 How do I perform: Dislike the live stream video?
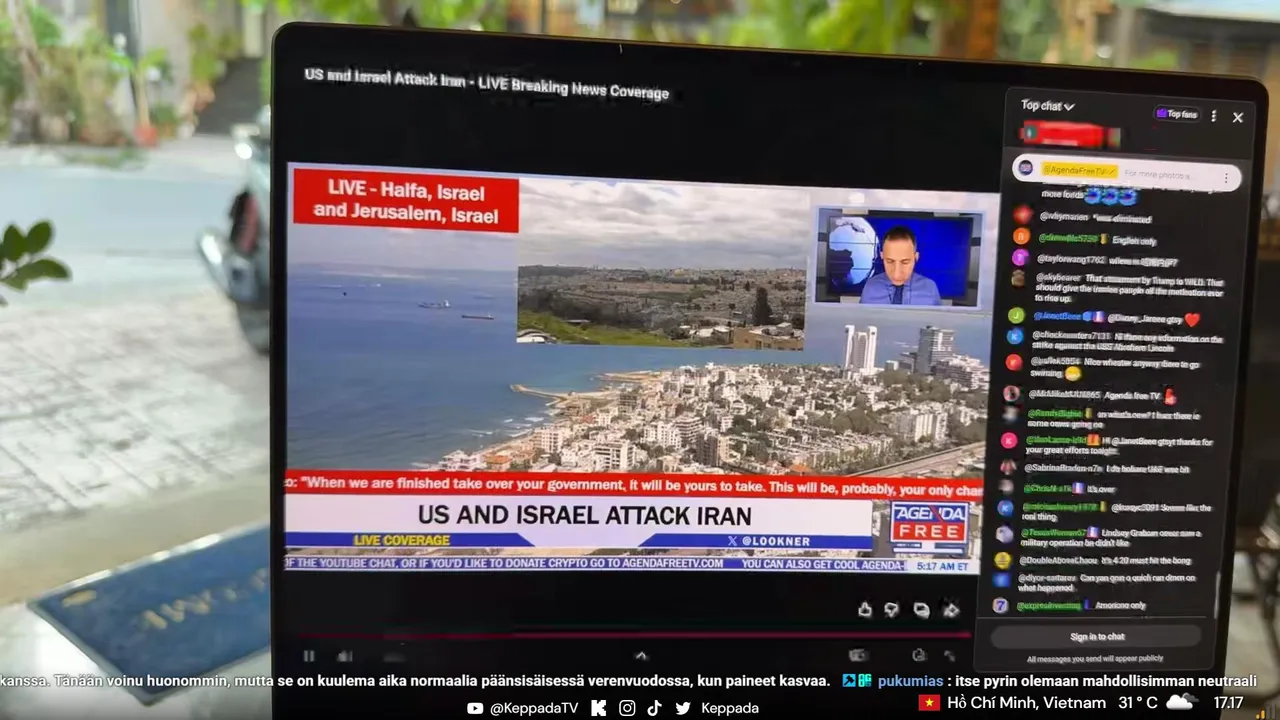pos(891,610)
